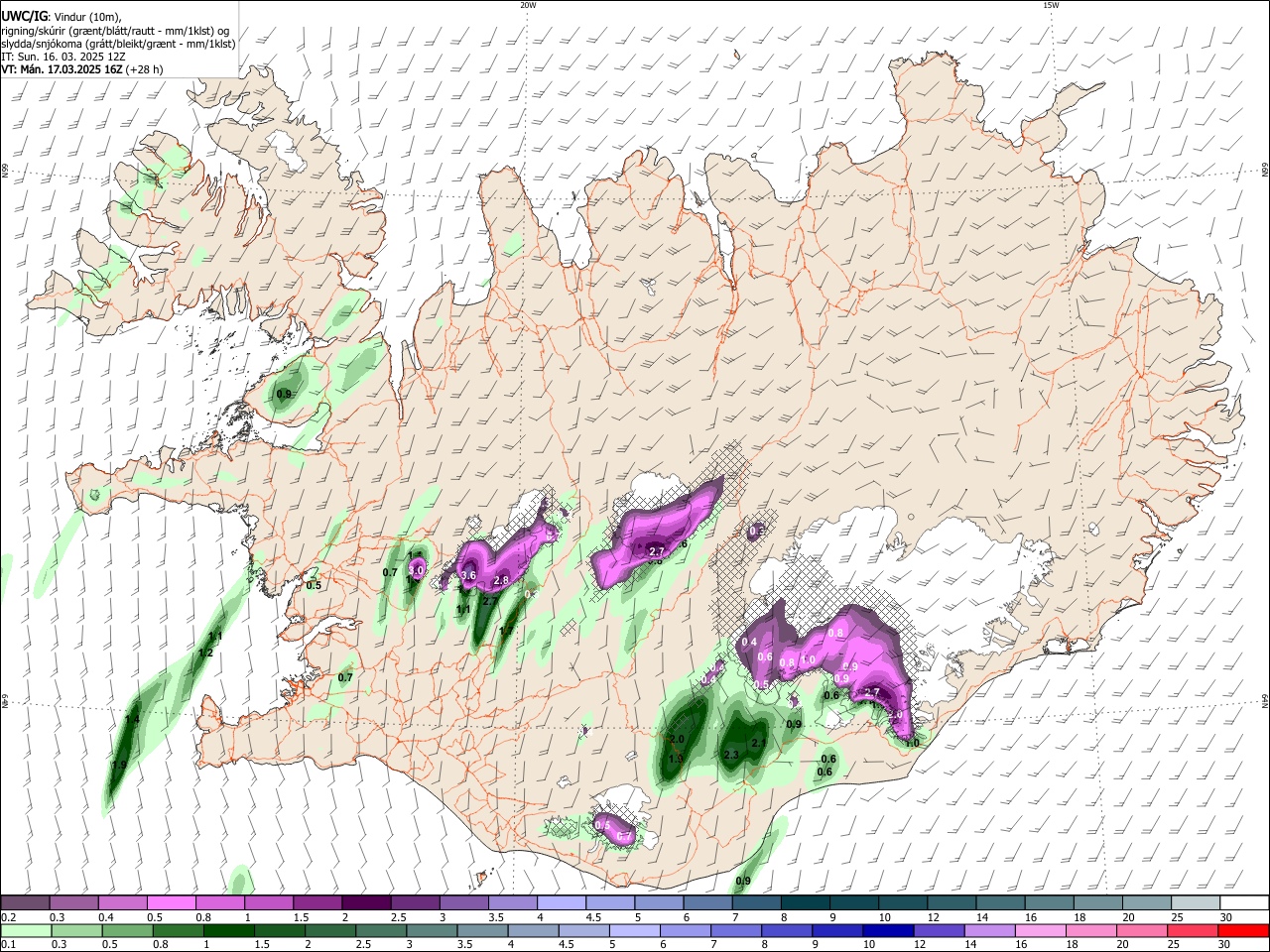
Task: Click the 2.5–3 snow legend swatch
Action: (x=415, y=902)
